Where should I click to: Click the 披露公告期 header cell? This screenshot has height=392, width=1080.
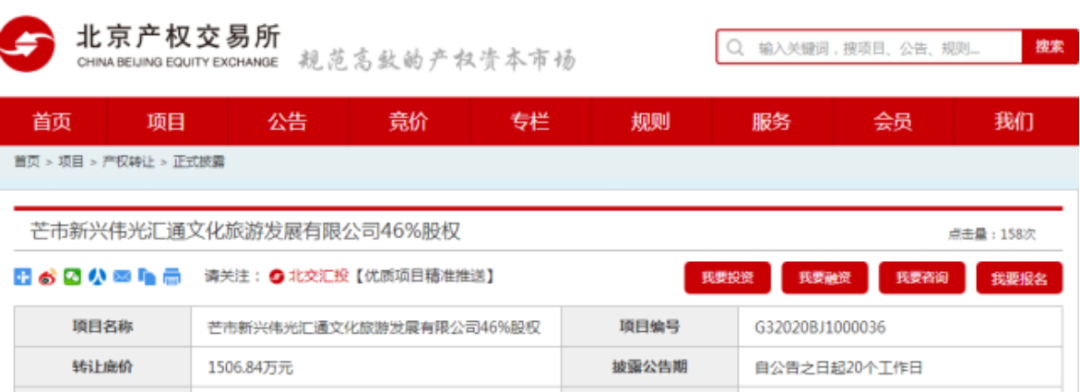(x=650, y=367)
